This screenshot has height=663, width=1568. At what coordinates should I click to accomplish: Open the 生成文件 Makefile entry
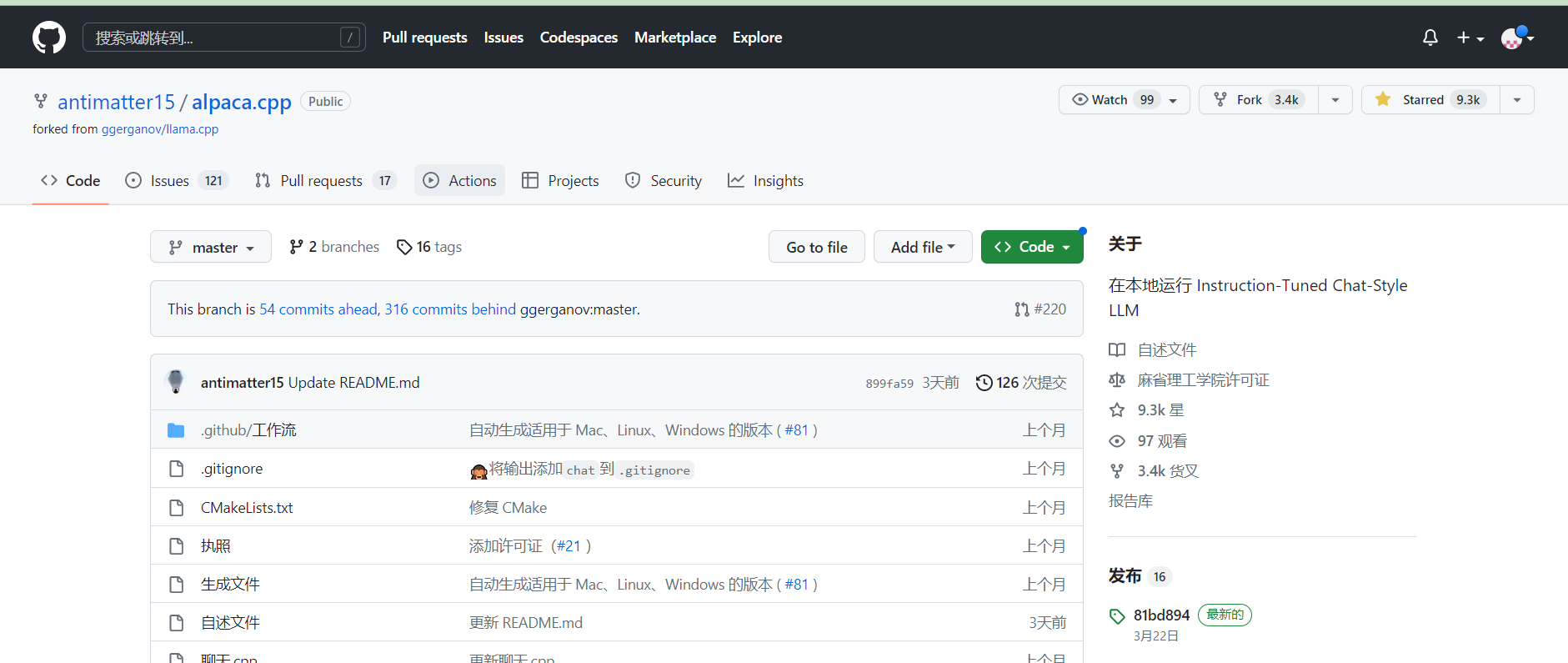coord(230,585)
